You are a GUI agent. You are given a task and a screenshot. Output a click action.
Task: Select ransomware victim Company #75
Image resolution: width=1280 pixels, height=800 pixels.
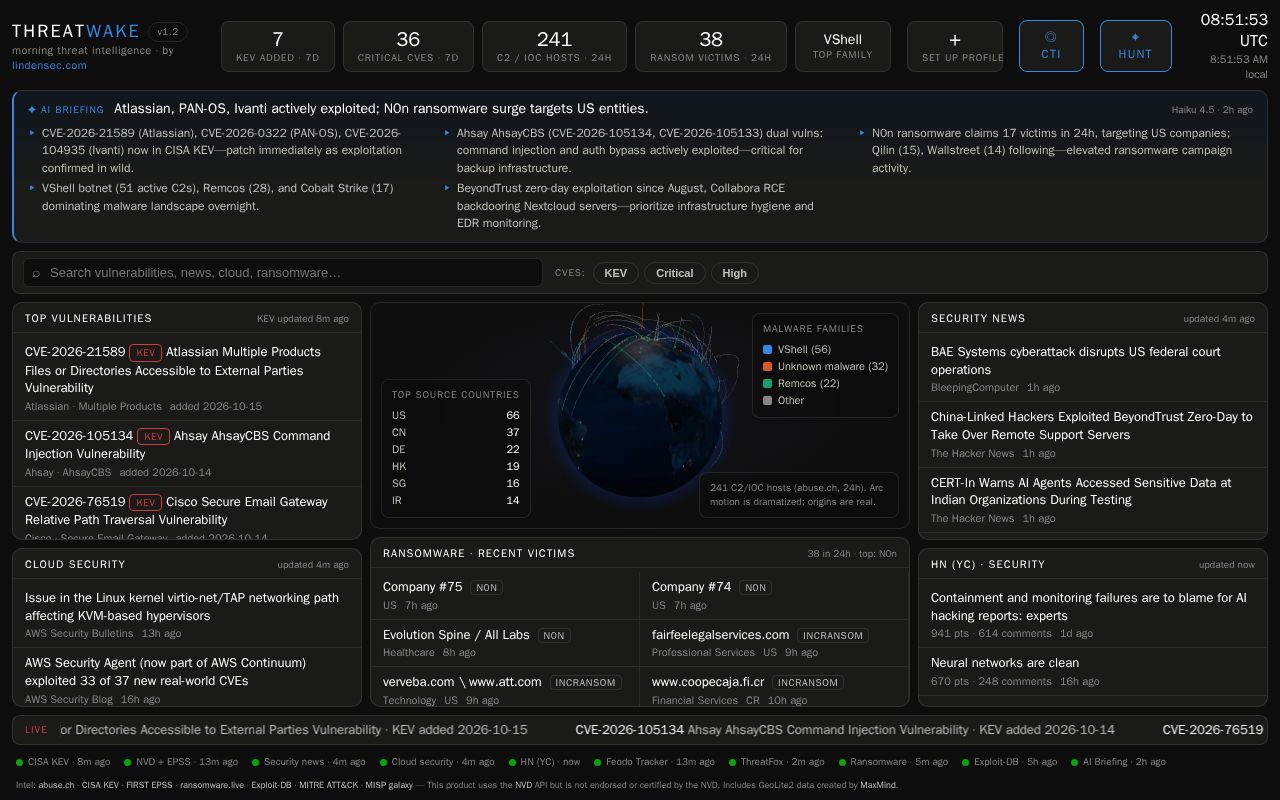click(x=505, y=595)
